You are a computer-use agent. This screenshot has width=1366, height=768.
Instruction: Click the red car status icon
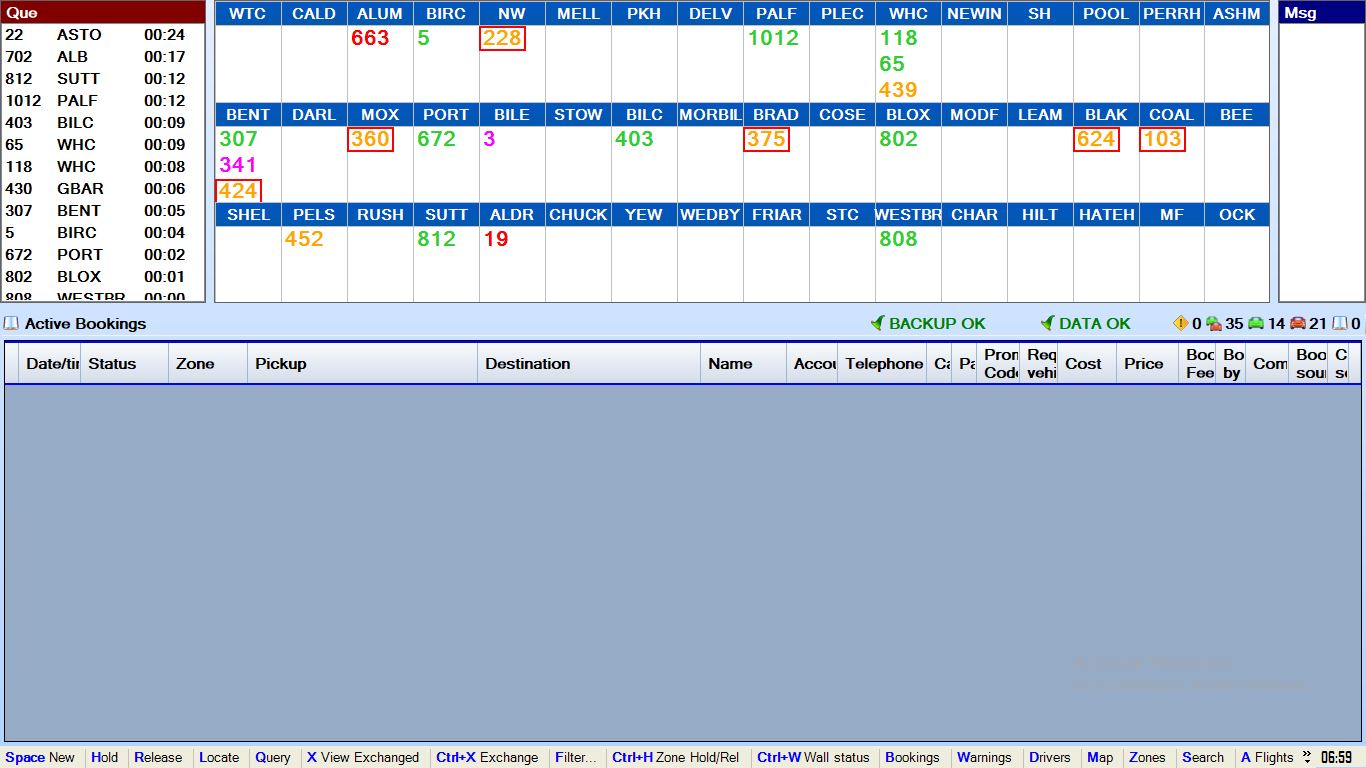tap(1297, 324)
